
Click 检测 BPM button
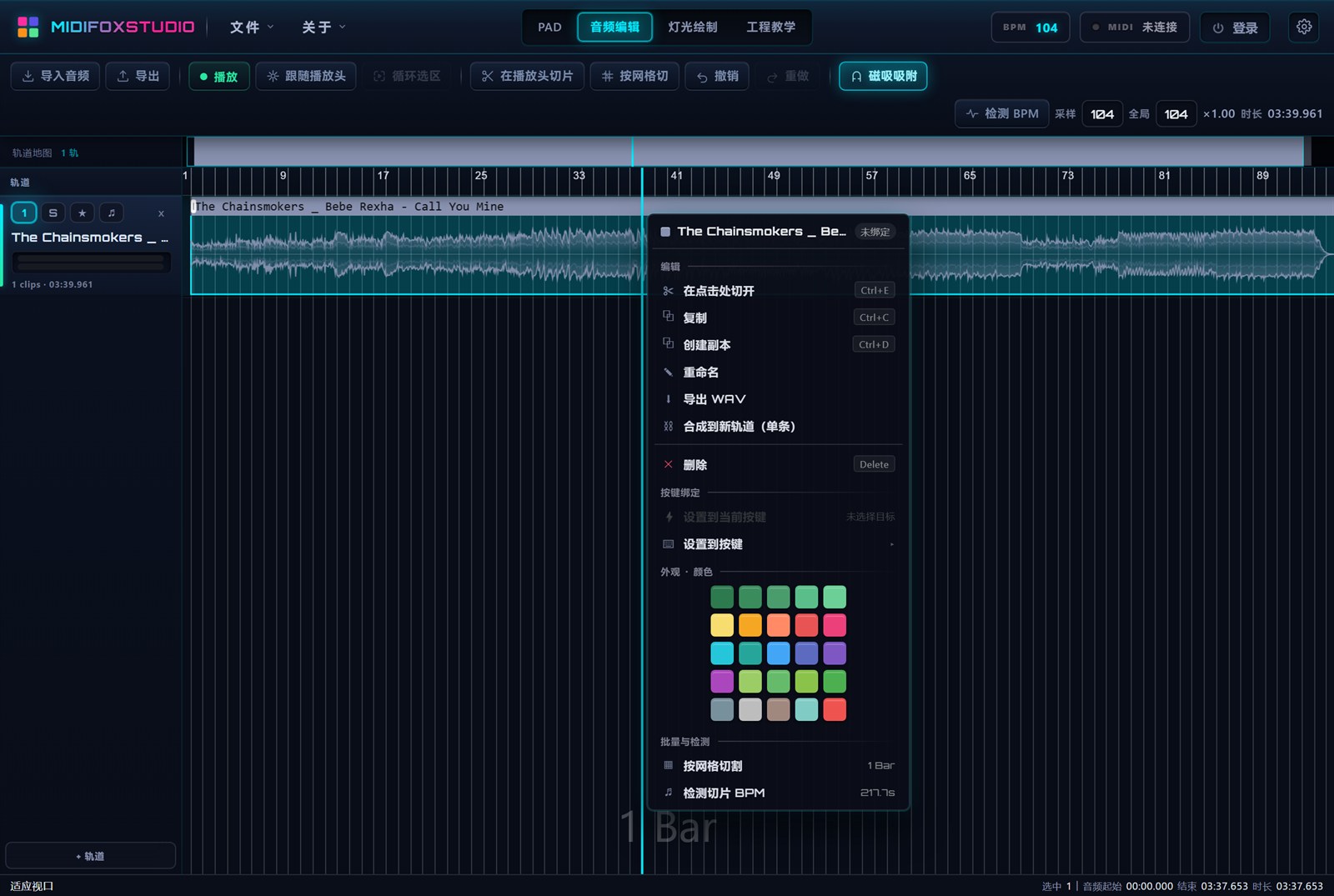coord(1002,113)
